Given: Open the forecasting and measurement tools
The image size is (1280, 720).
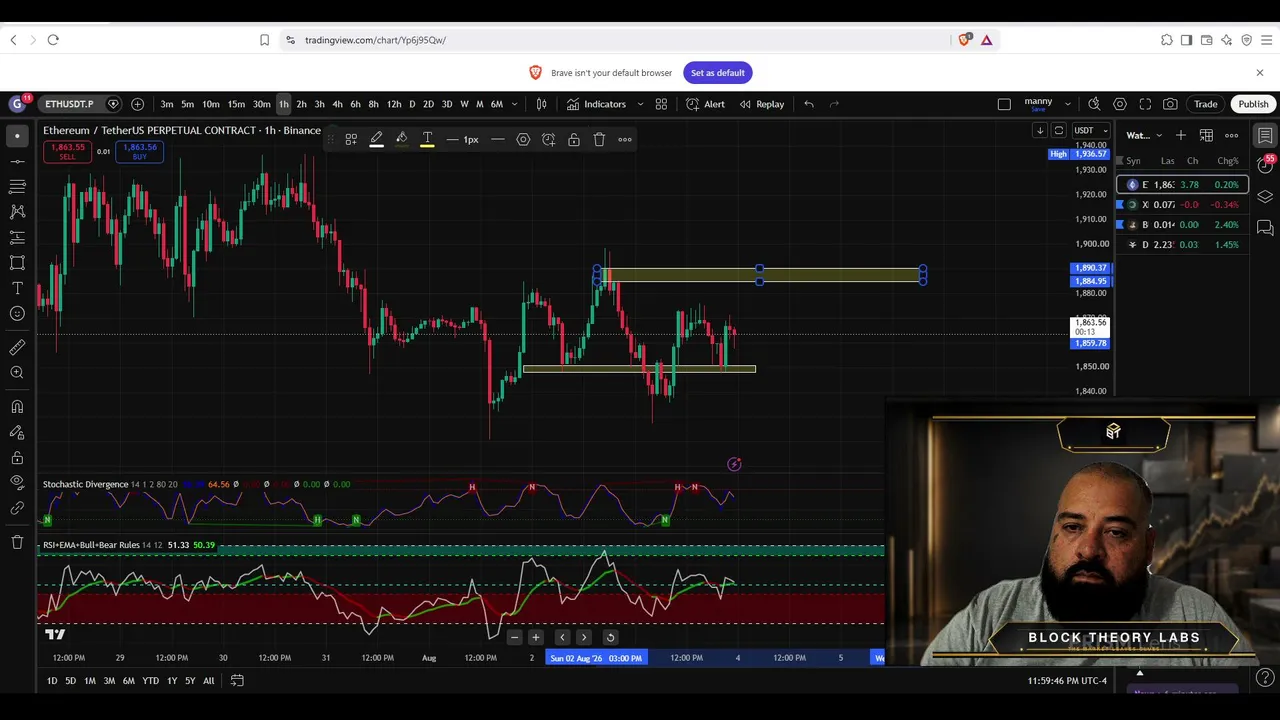Looking at the screenshot, I should tap(17, 238).
